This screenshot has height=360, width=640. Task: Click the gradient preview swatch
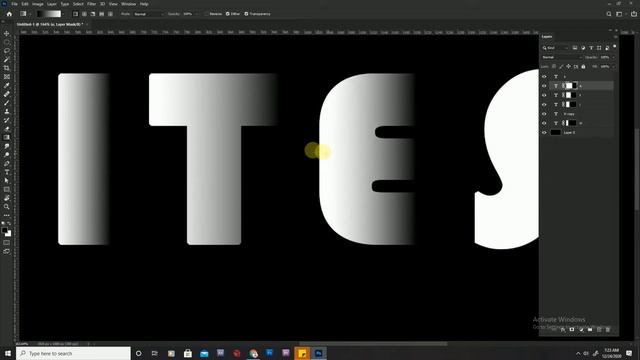tap(49, 14)
